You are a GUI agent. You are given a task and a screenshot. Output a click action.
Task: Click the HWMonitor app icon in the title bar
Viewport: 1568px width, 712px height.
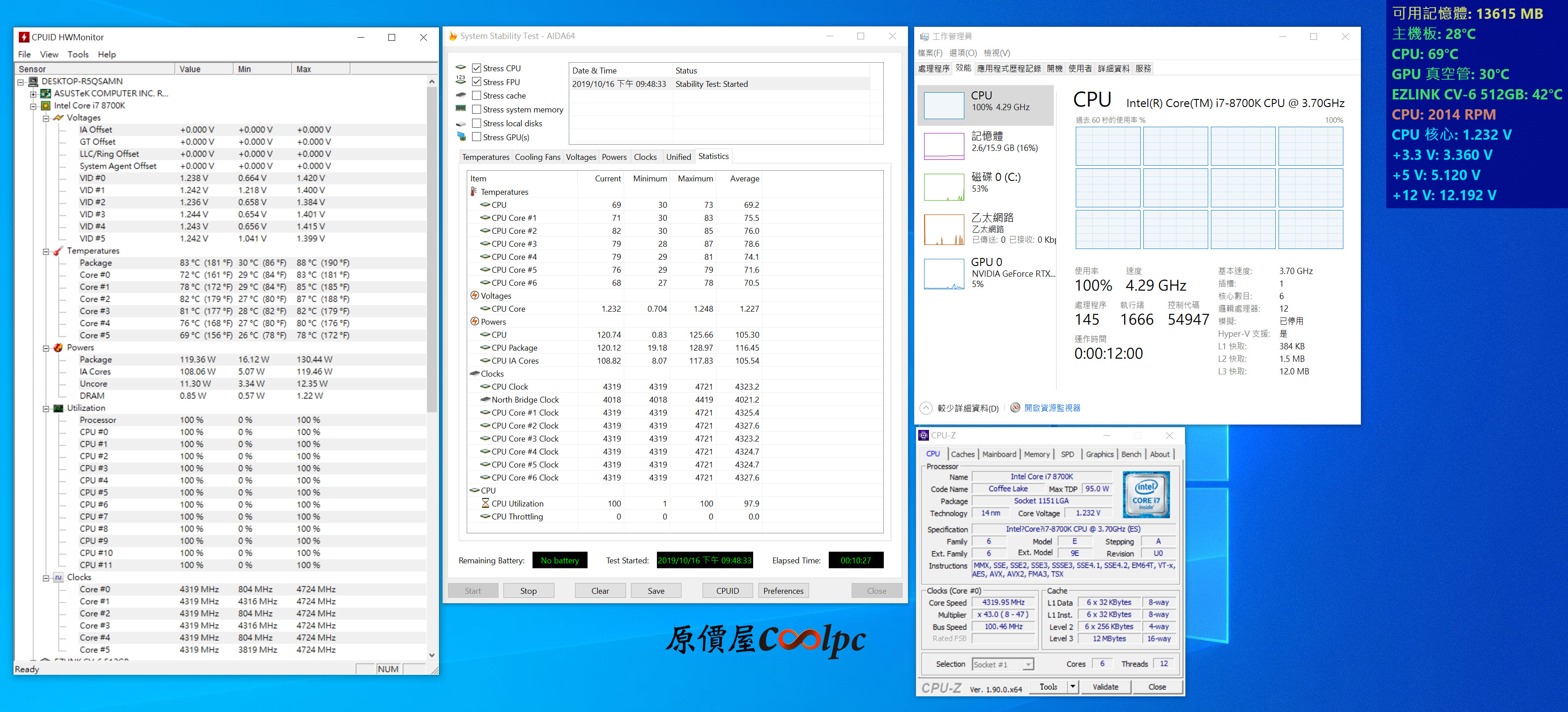(x=24, y=37)
